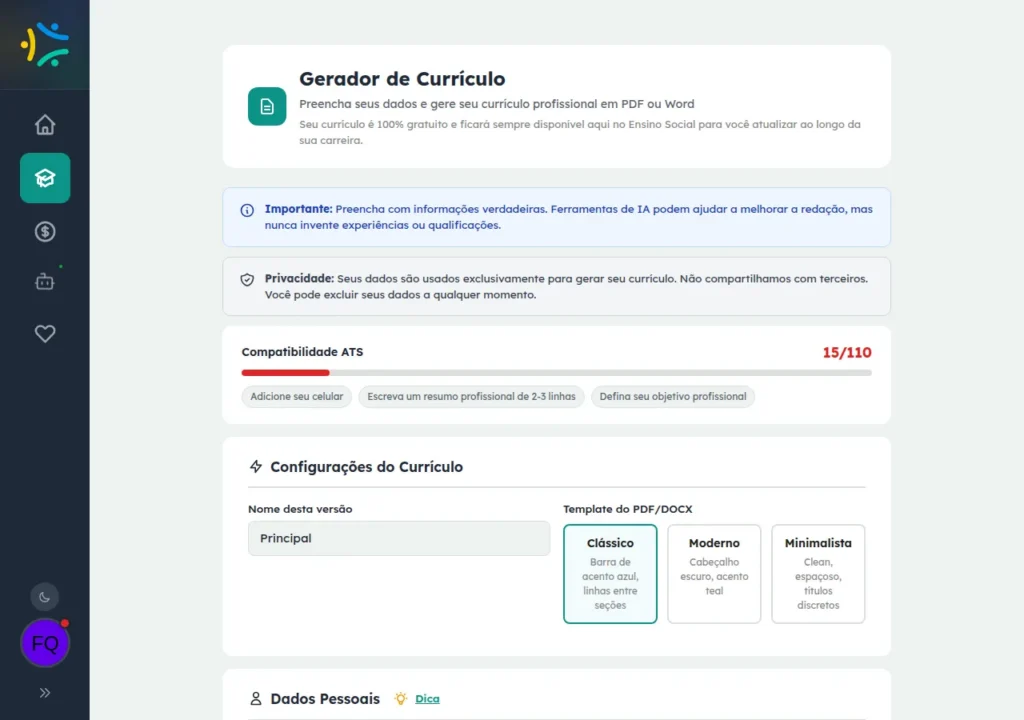Image resolution: width=1024 pixels, height=720 pixels.
Task: Select the Clássico template
Action: pyautogui.click(x=610, y=574)
